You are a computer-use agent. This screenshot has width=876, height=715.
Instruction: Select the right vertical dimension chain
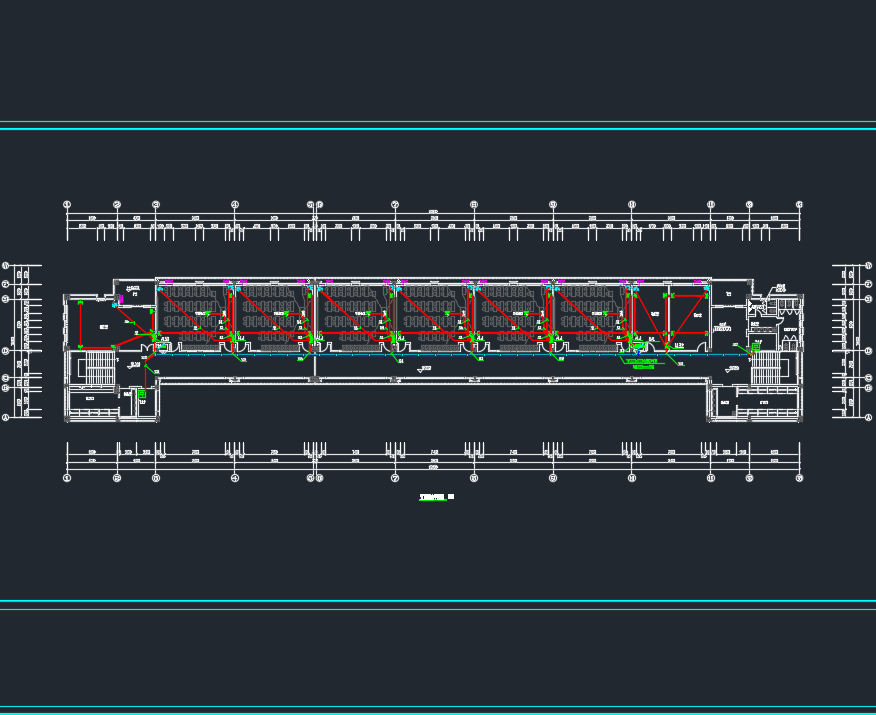(851, 342)
